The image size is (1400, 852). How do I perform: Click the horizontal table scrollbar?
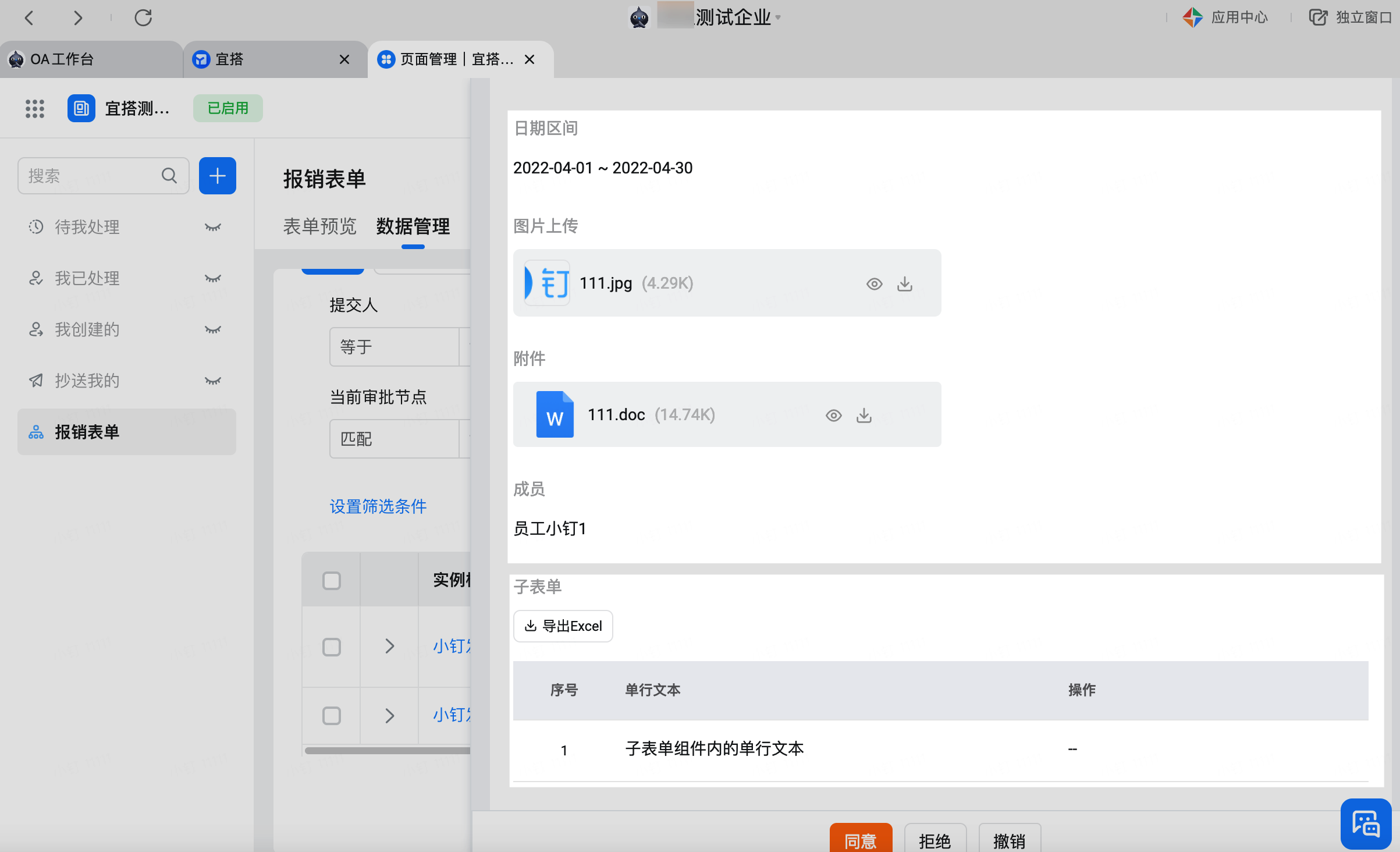coord(387,751)
